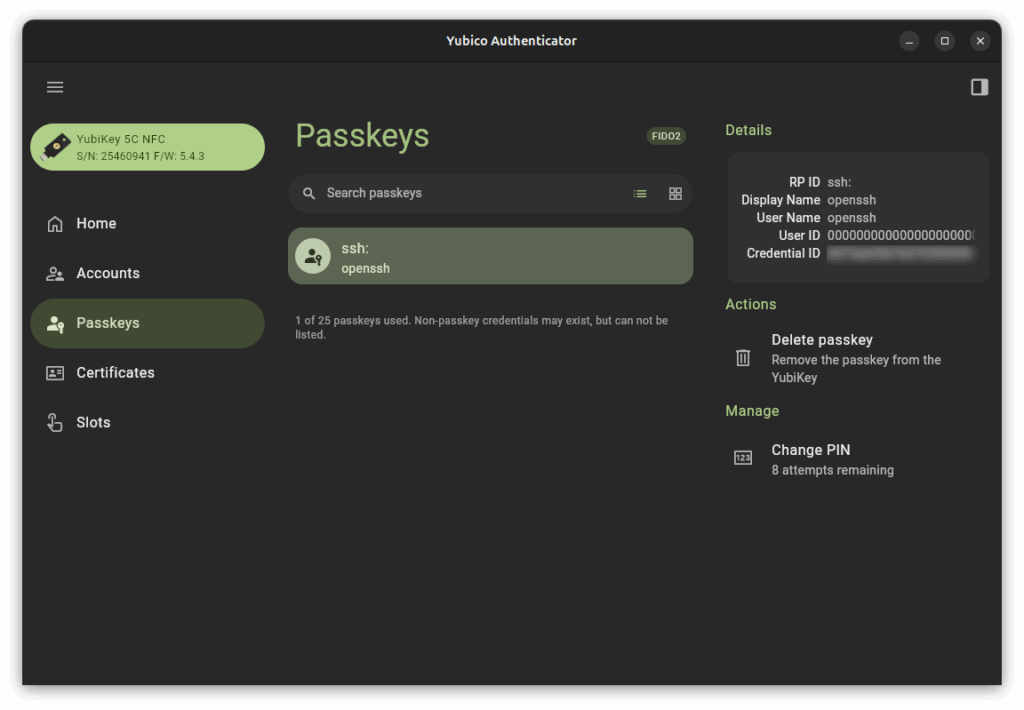Viewport: 1024px width, 710px height.
Task: Choose Delete passkey action
Action: (x=822, y=340)
